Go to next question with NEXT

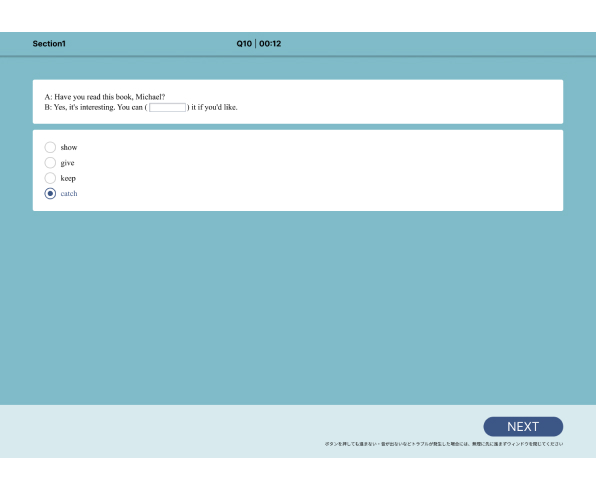(523, 427)
